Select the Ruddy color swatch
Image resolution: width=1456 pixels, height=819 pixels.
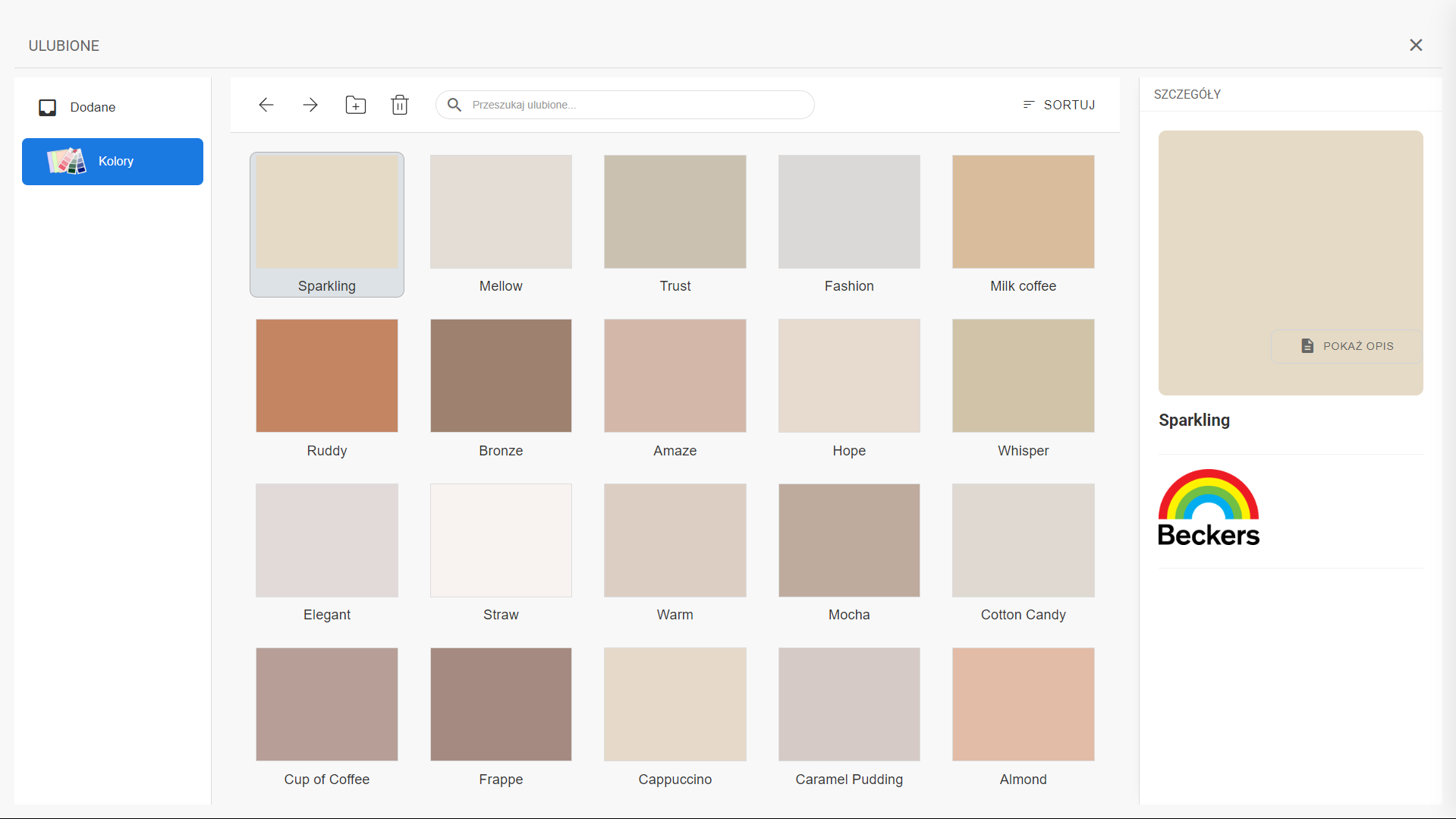tap(327, 376)
